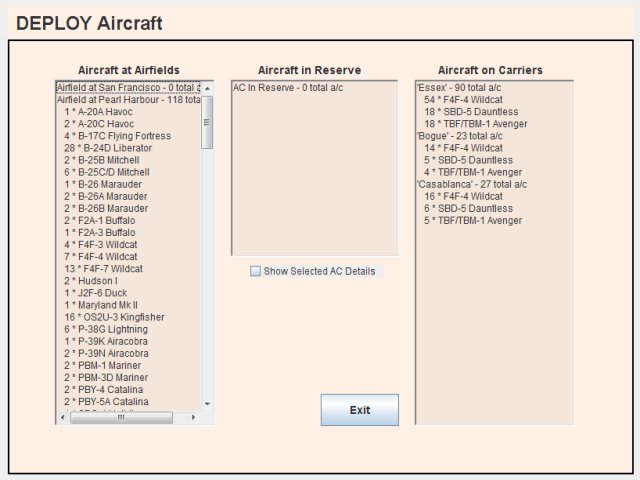Click the scroll down arrow in airfields list
The image size is (640, 480).
[207, 404]
